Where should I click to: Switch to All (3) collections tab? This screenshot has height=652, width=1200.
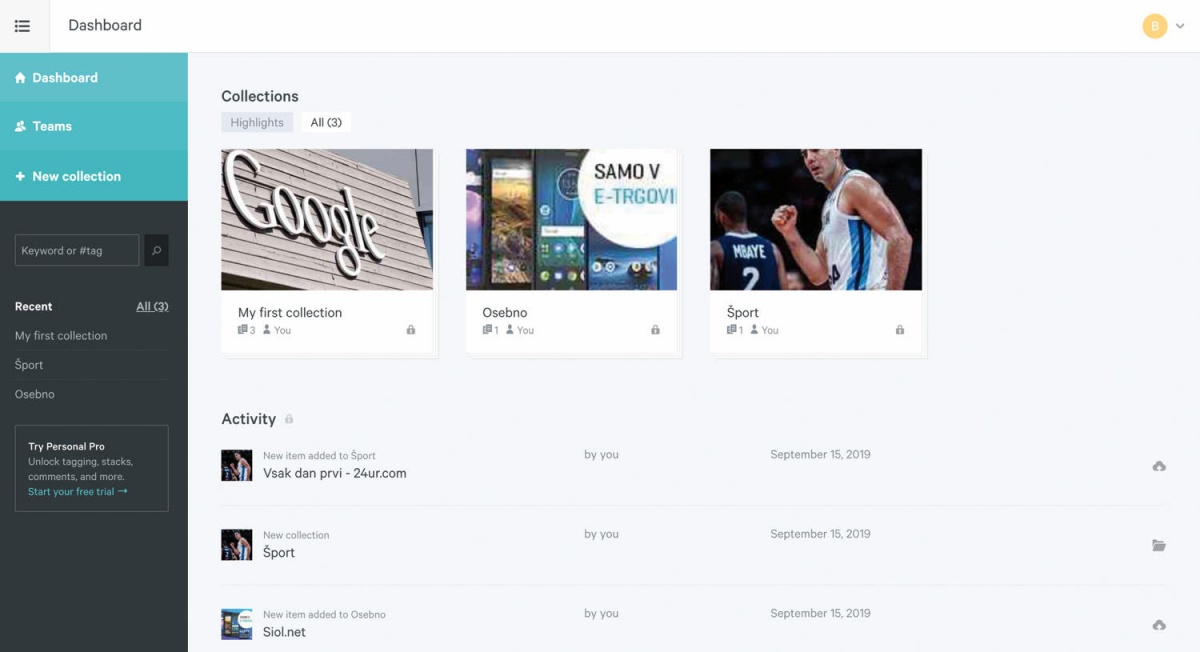pyautogui.click(x=326, y=122)
